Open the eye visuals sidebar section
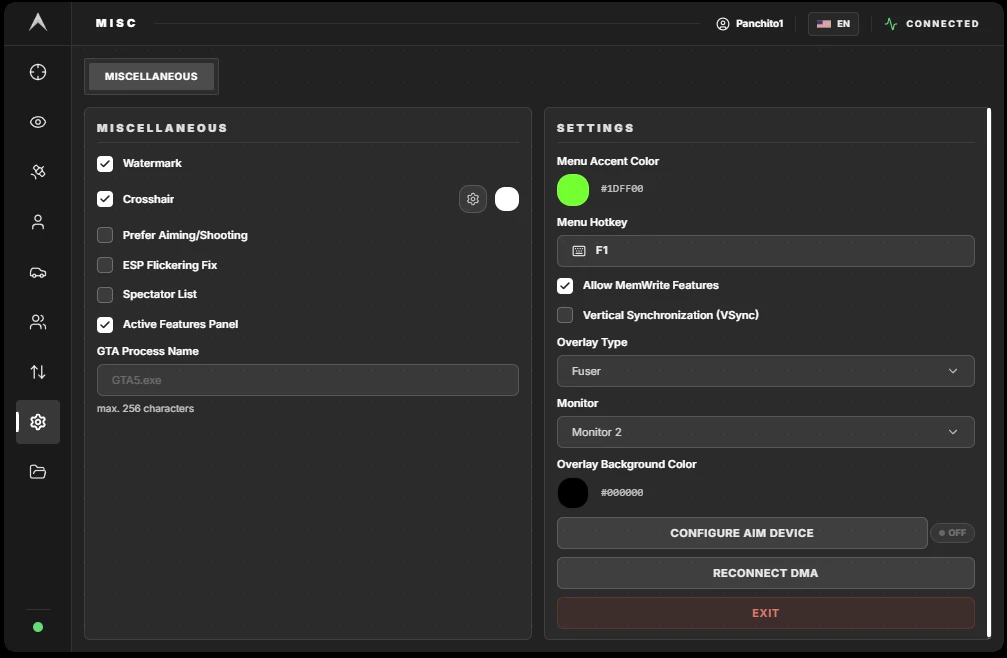This screenshot has width=1007, height=658. pyautogui.click(x=38, y=122)
